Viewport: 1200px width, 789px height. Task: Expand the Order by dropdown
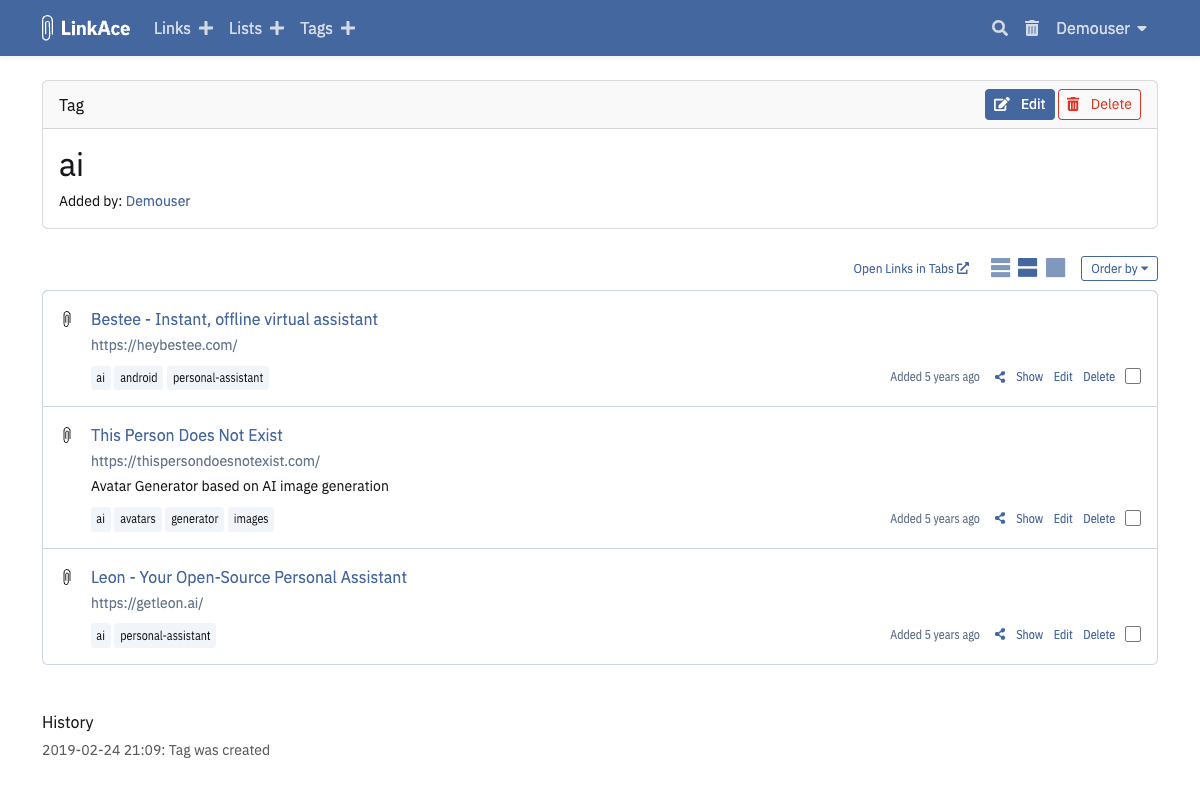(x=1118, y=269)
